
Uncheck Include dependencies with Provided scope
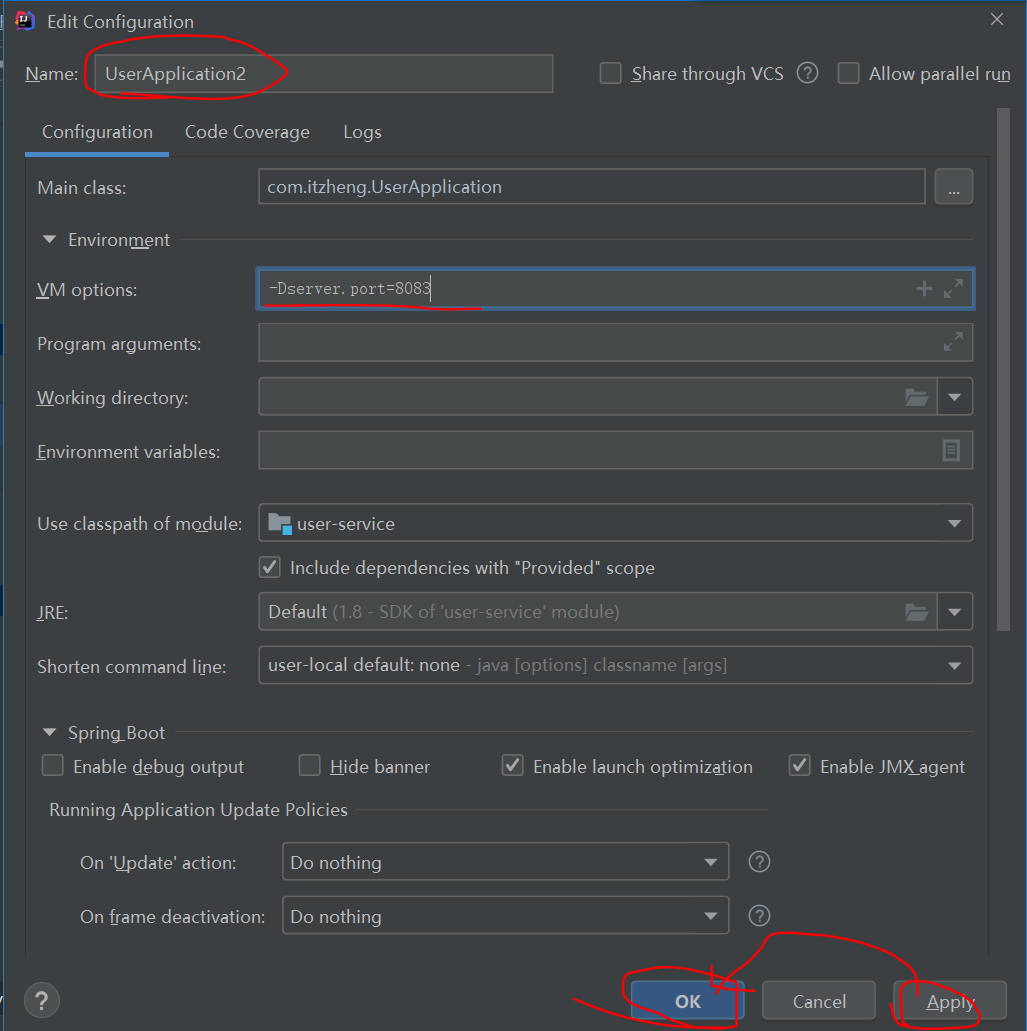pyautogui.click(x=270, y=567)
